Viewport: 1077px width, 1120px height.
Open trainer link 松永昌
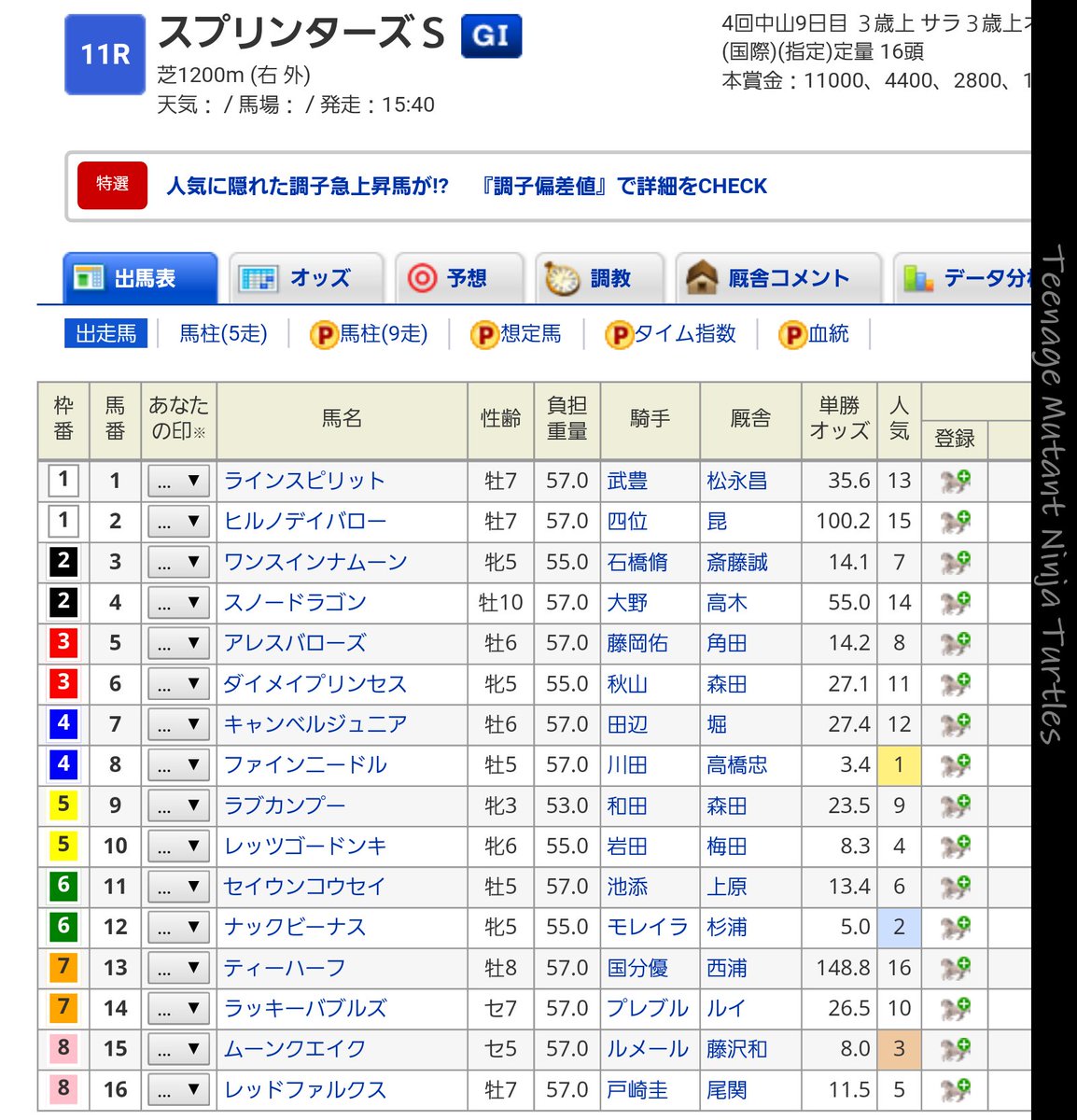click(737, 482)
